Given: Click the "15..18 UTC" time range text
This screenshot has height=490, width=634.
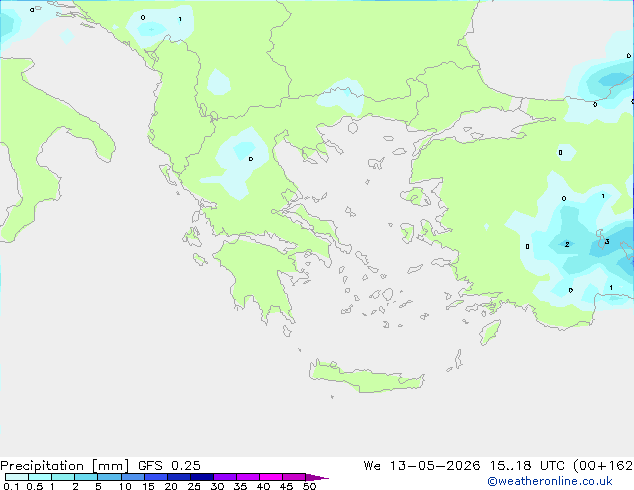Looking at the screenshot, I should click(x=527, y=466).
